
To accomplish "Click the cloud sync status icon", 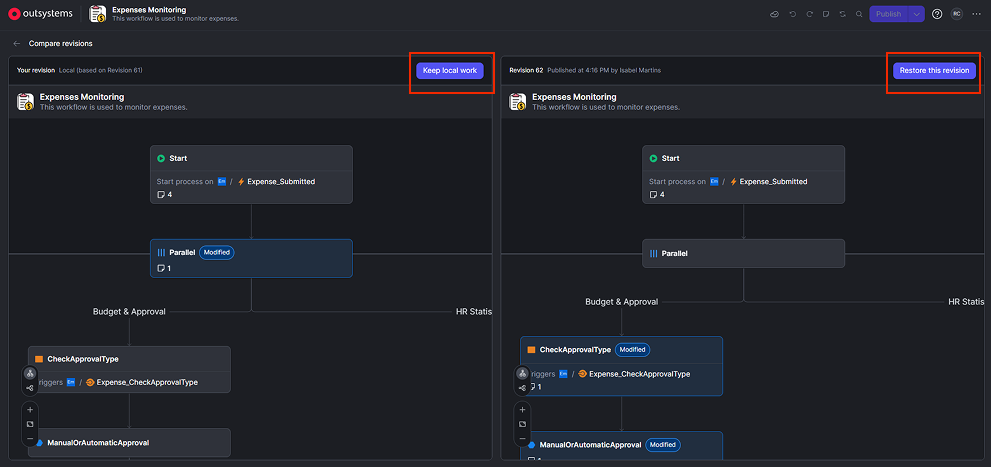I will [x=774, y=14].
